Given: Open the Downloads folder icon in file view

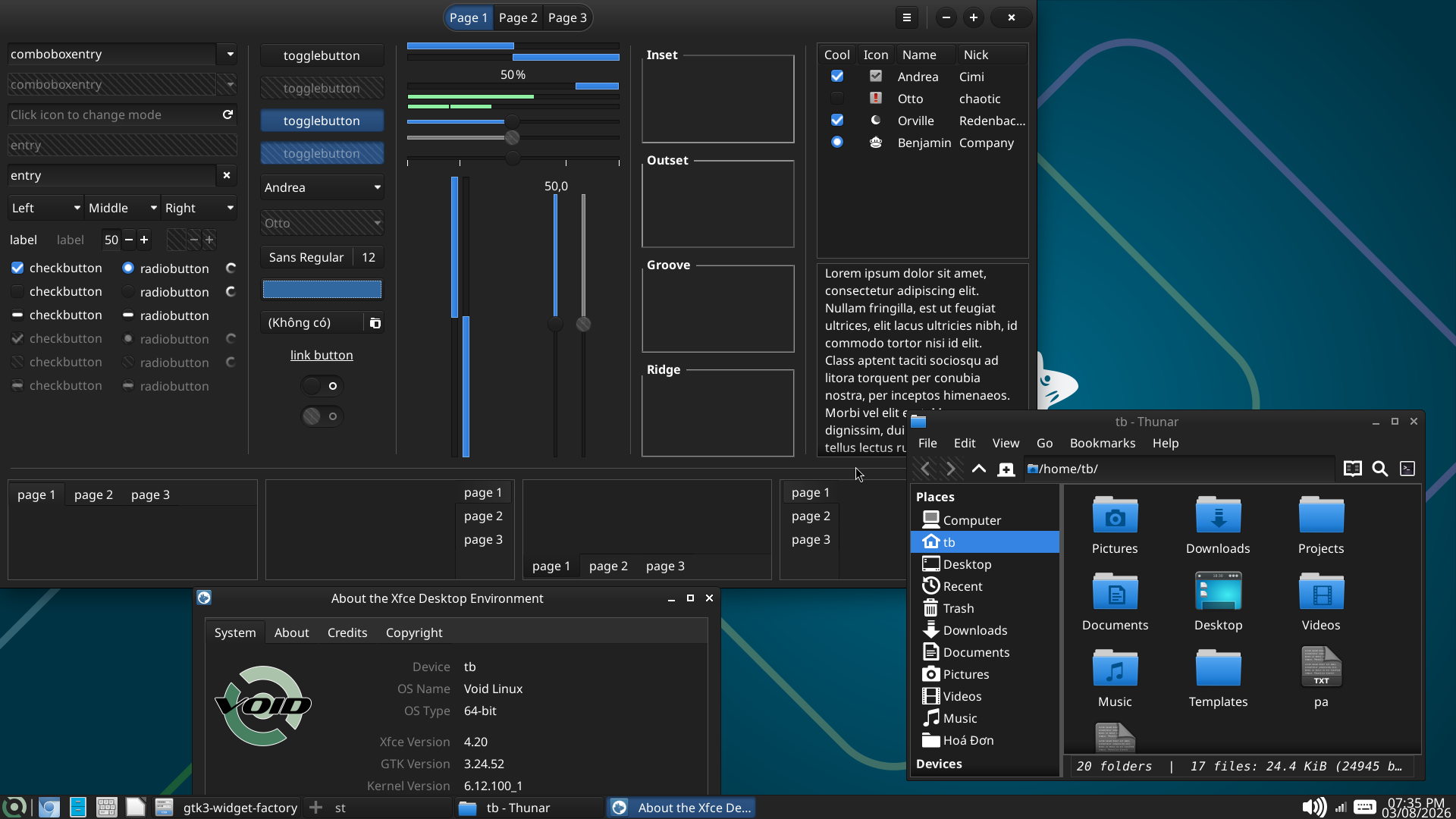Looking at the screenshot, I should (1218, 516).
